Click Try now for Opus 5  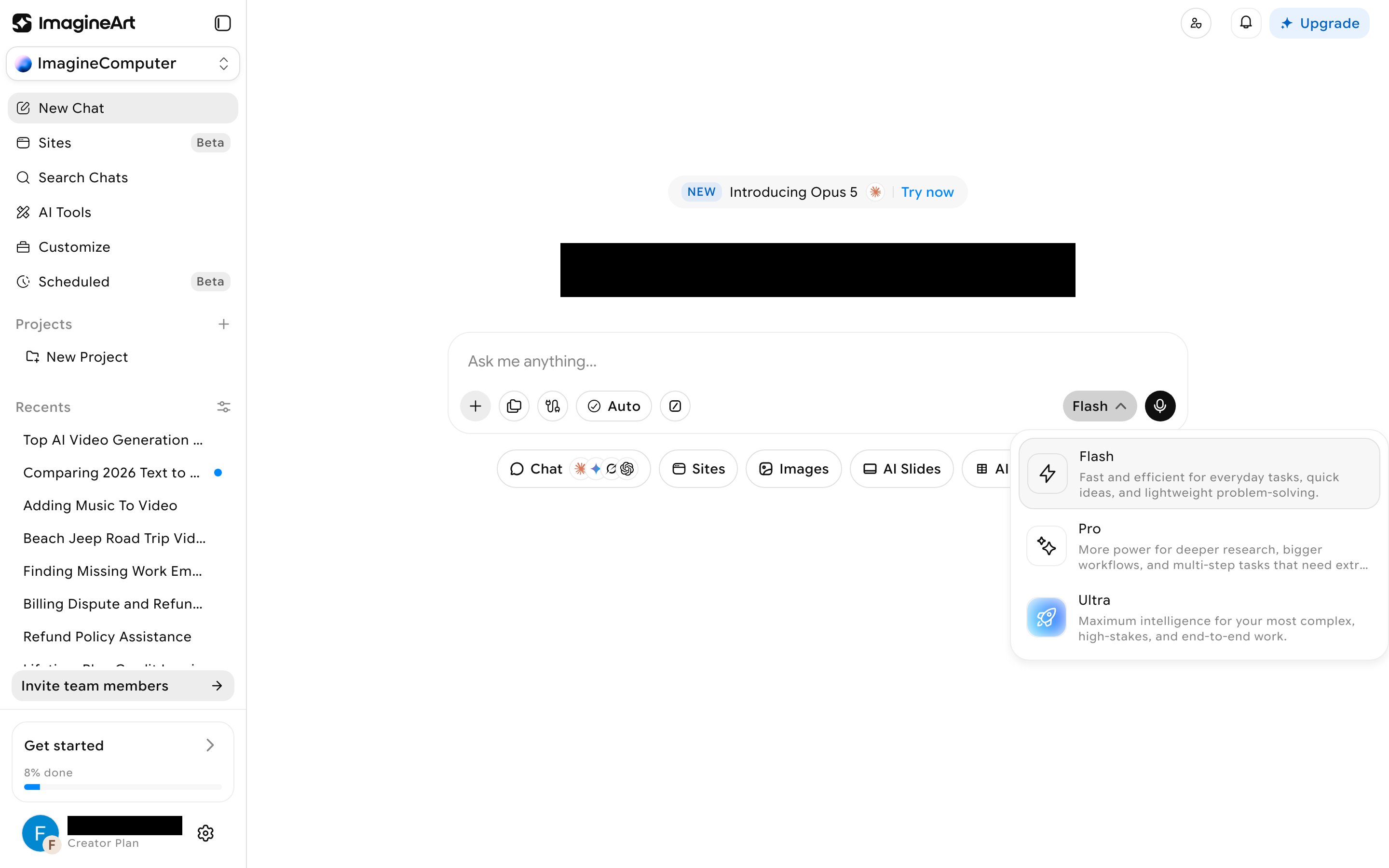click(x=927, y=192)
